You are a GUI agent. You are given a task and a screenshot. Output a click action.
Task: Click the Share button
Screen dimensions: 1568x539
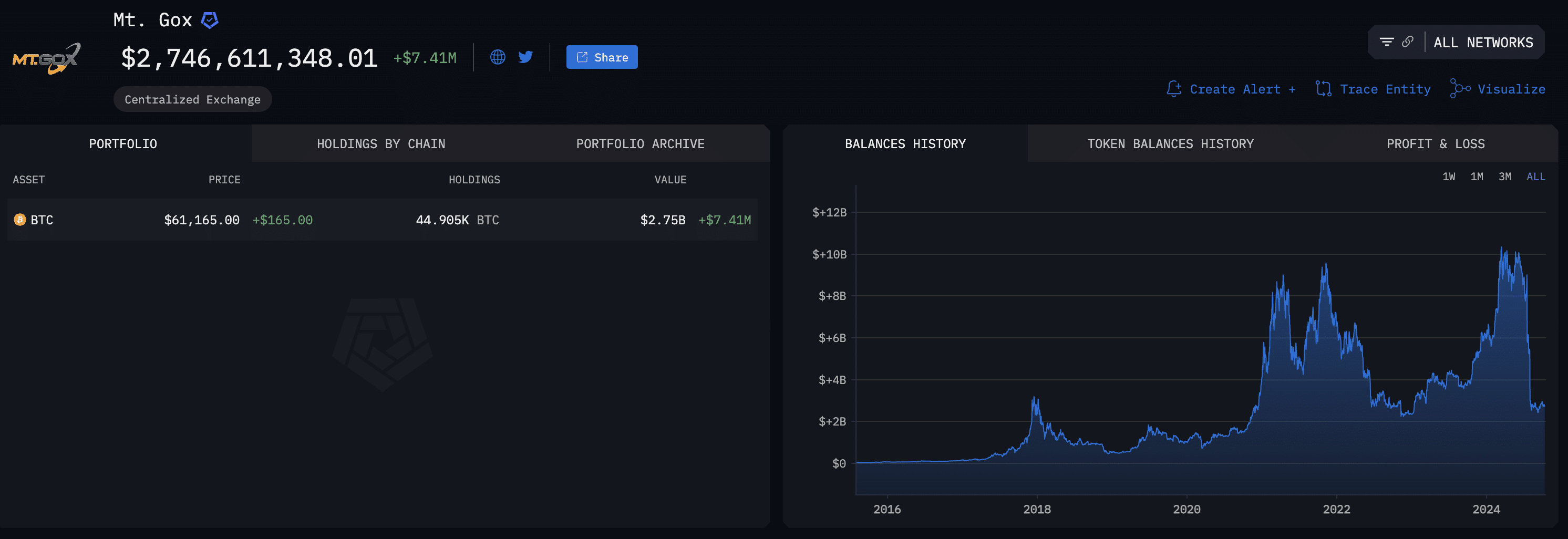point(601,57)
